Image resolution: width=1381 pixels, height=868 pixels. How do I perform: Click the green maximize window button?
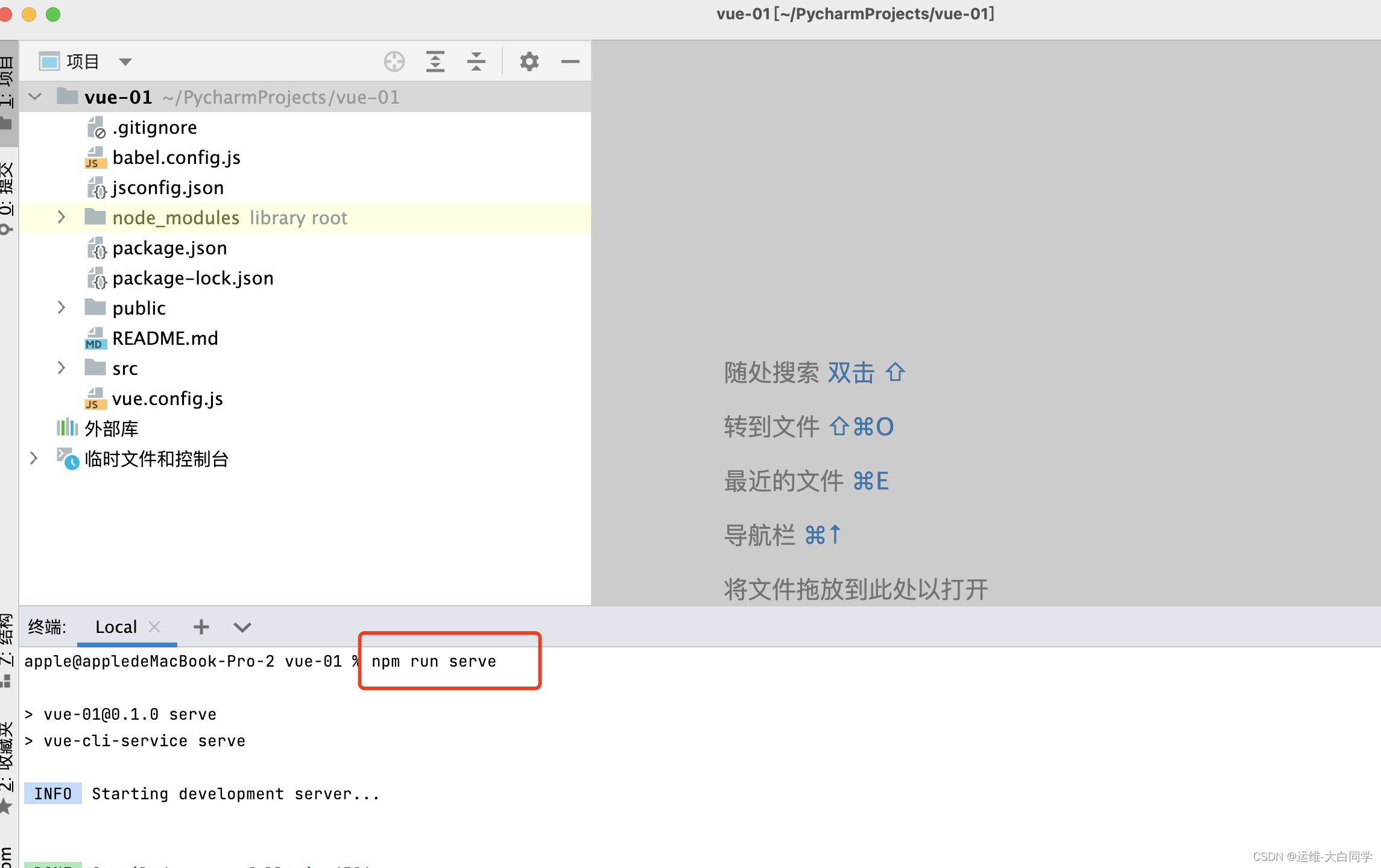[x=53, y=14]
